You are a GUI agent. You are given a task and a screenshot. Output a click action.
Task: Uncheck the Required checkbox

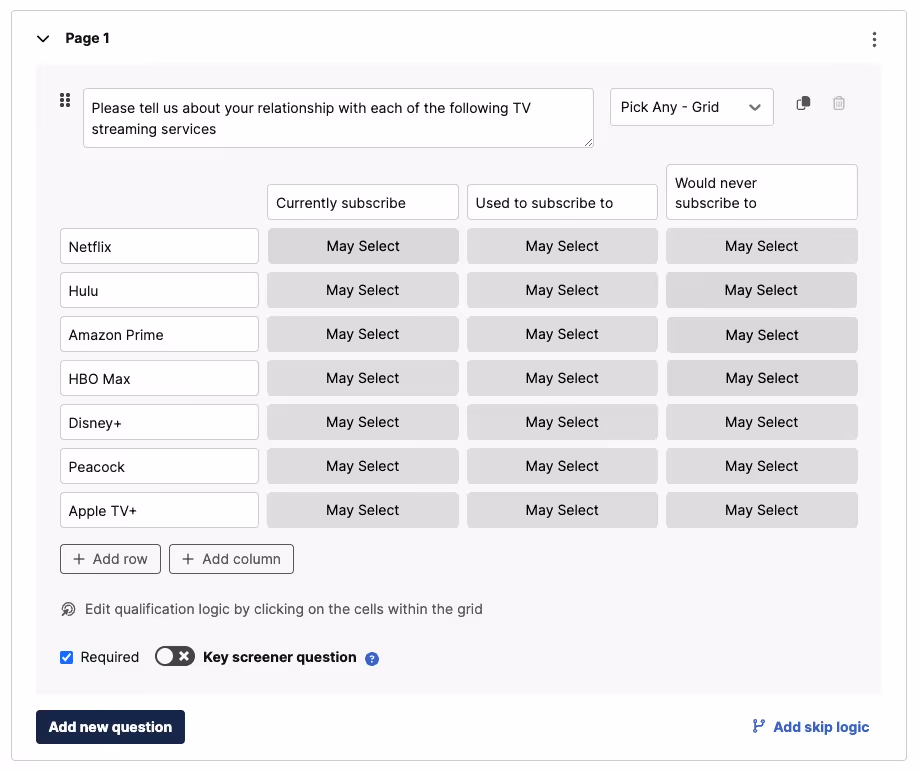pyautogui.click(x=66, y=657)
